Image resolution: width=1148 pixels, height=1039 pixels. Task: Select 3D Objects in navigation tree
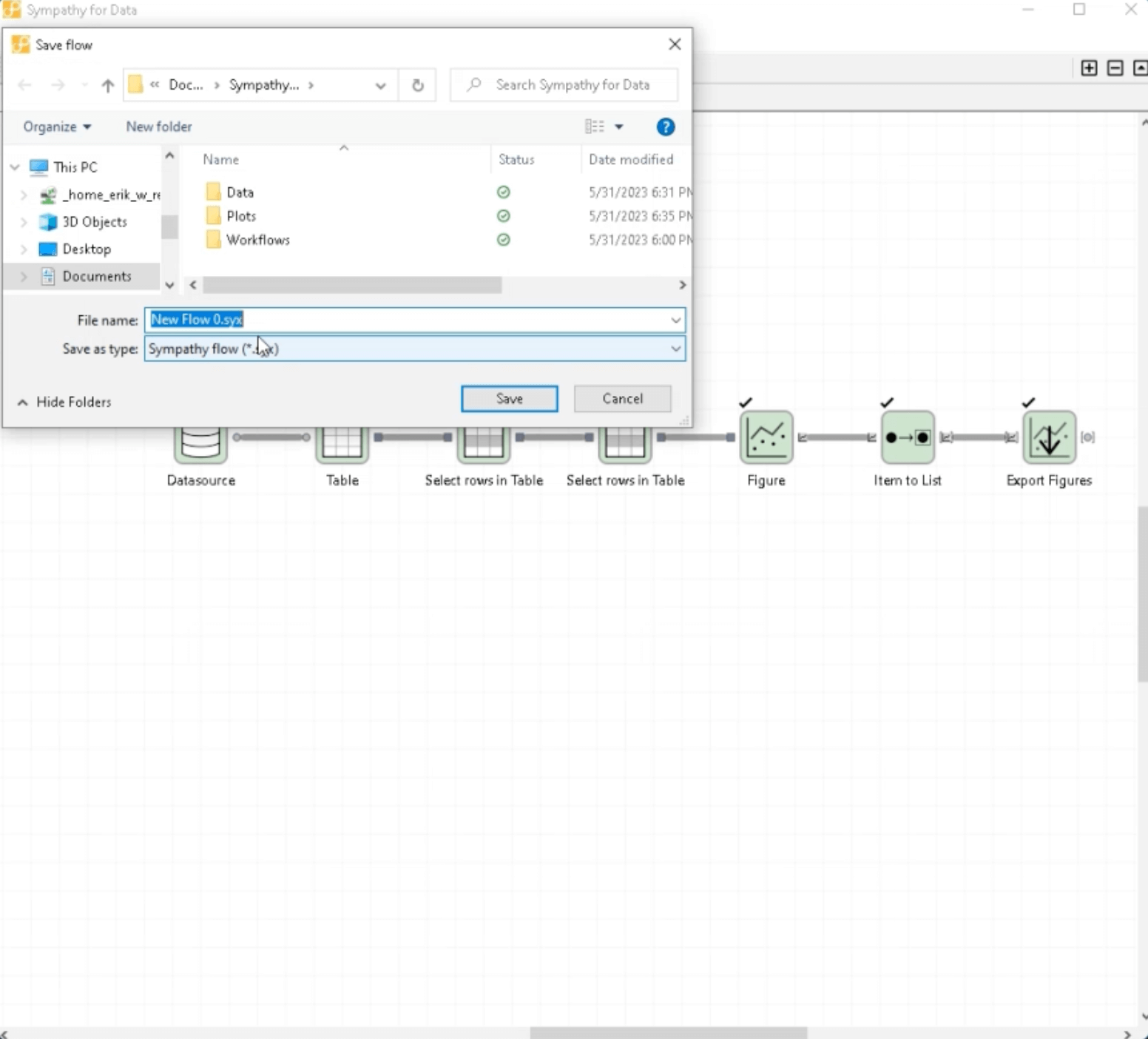pos(95,222)
